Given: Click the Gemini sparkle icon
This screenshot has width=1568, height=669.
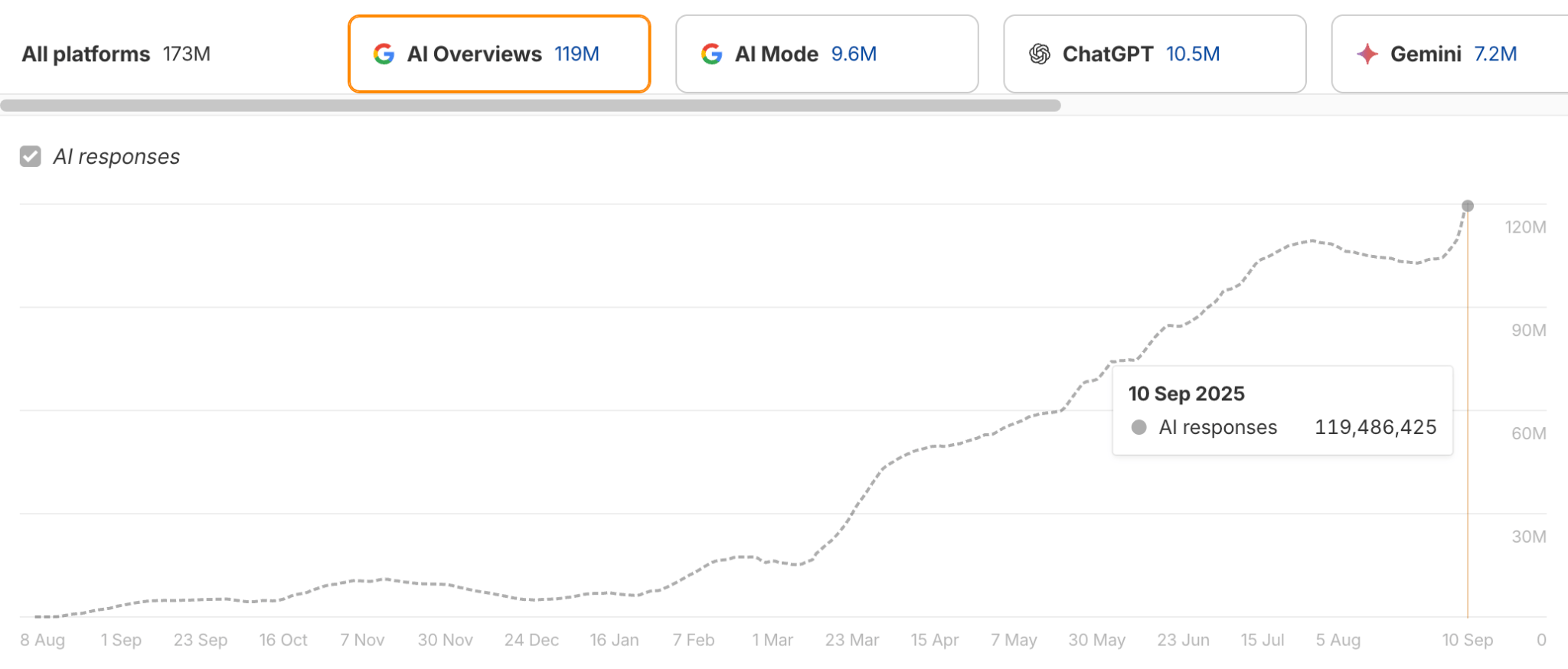Looking at the screenshot, I should point(1367,54).
